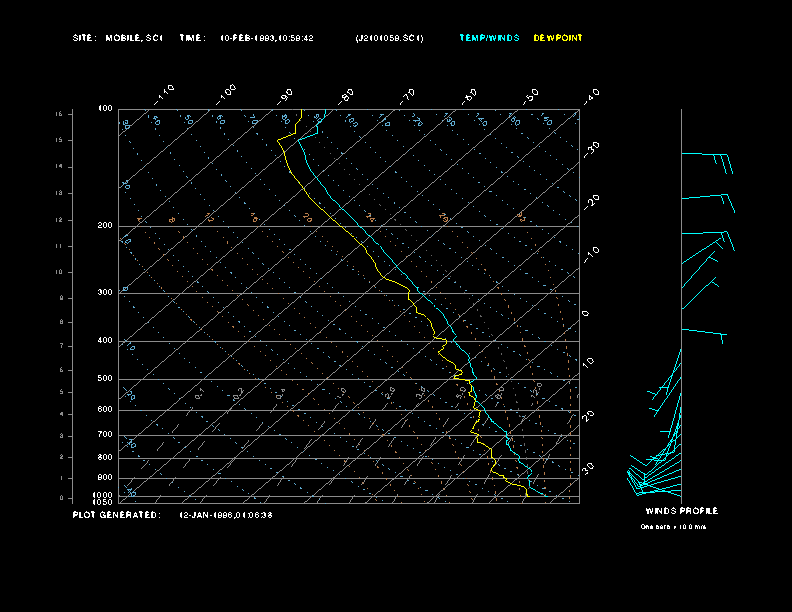This screenshot has height=612, width=792.
Task: Click the 'One barb = 10.0 m/s' note
Action: pos(673,527)
